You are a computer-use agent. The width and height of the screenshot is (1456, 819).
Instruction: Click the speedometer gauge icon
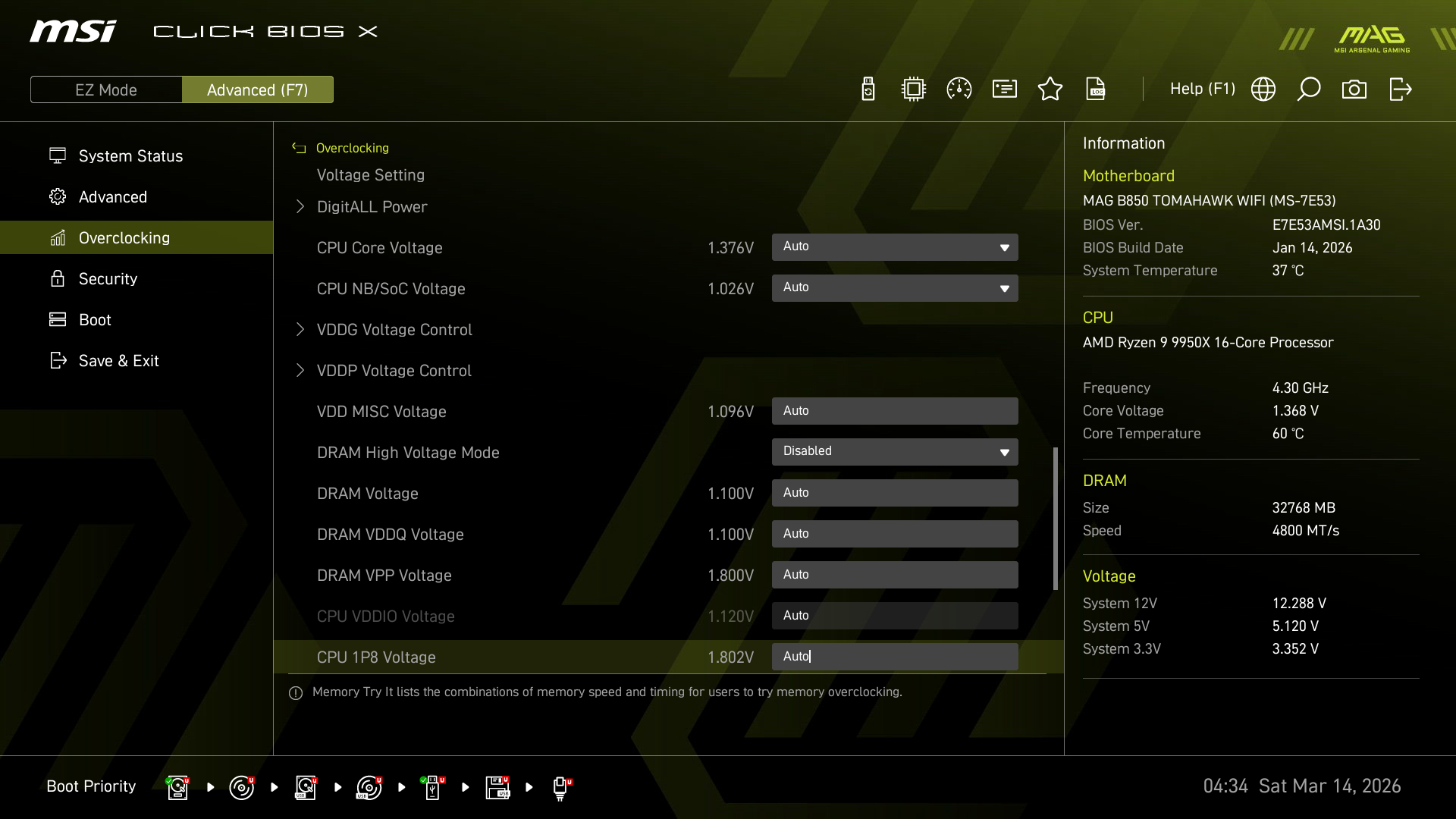point(959,89)
